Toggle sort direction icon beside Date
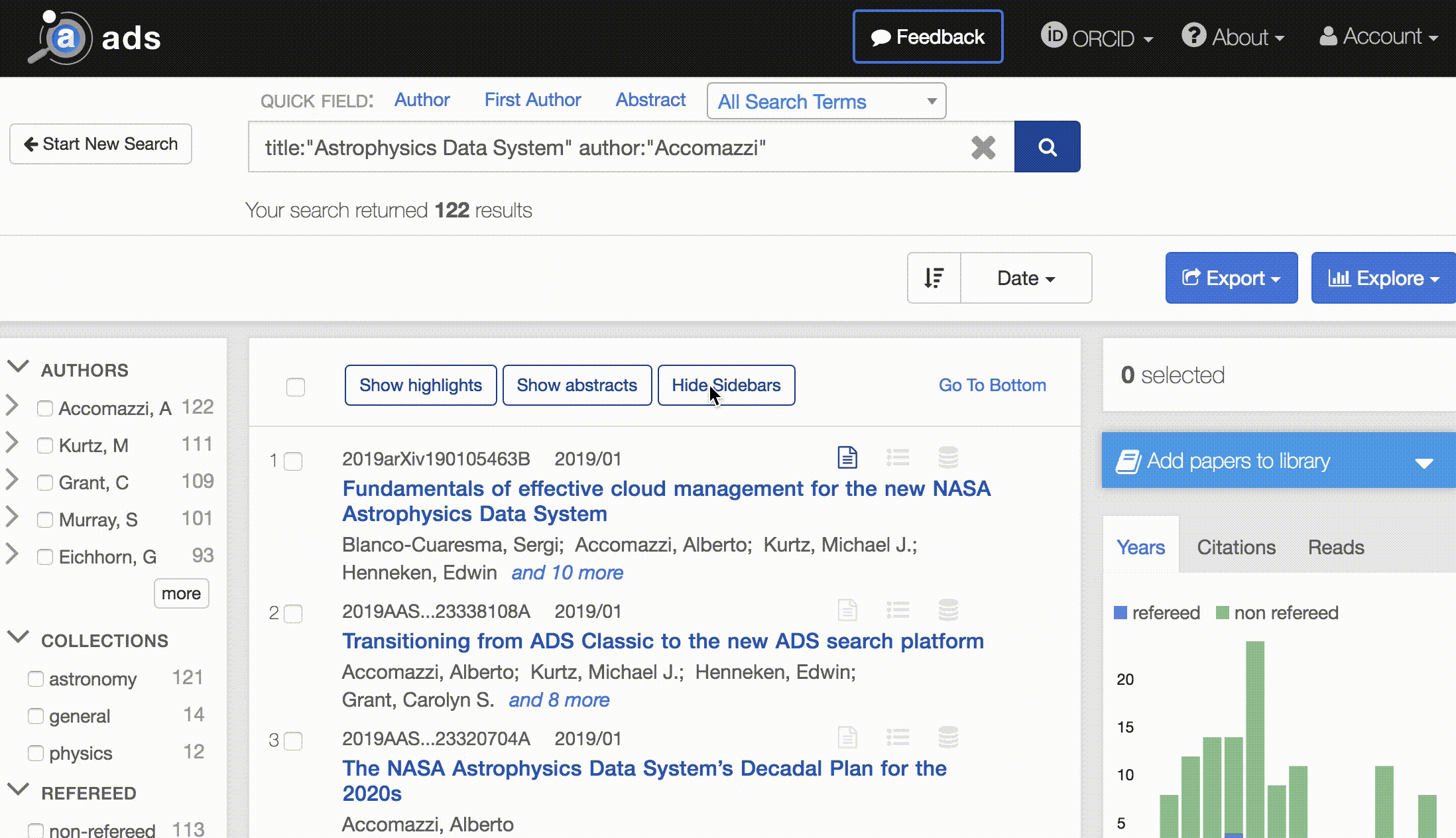The height and width of the screenshot is (838, 1456). point(934,278)
